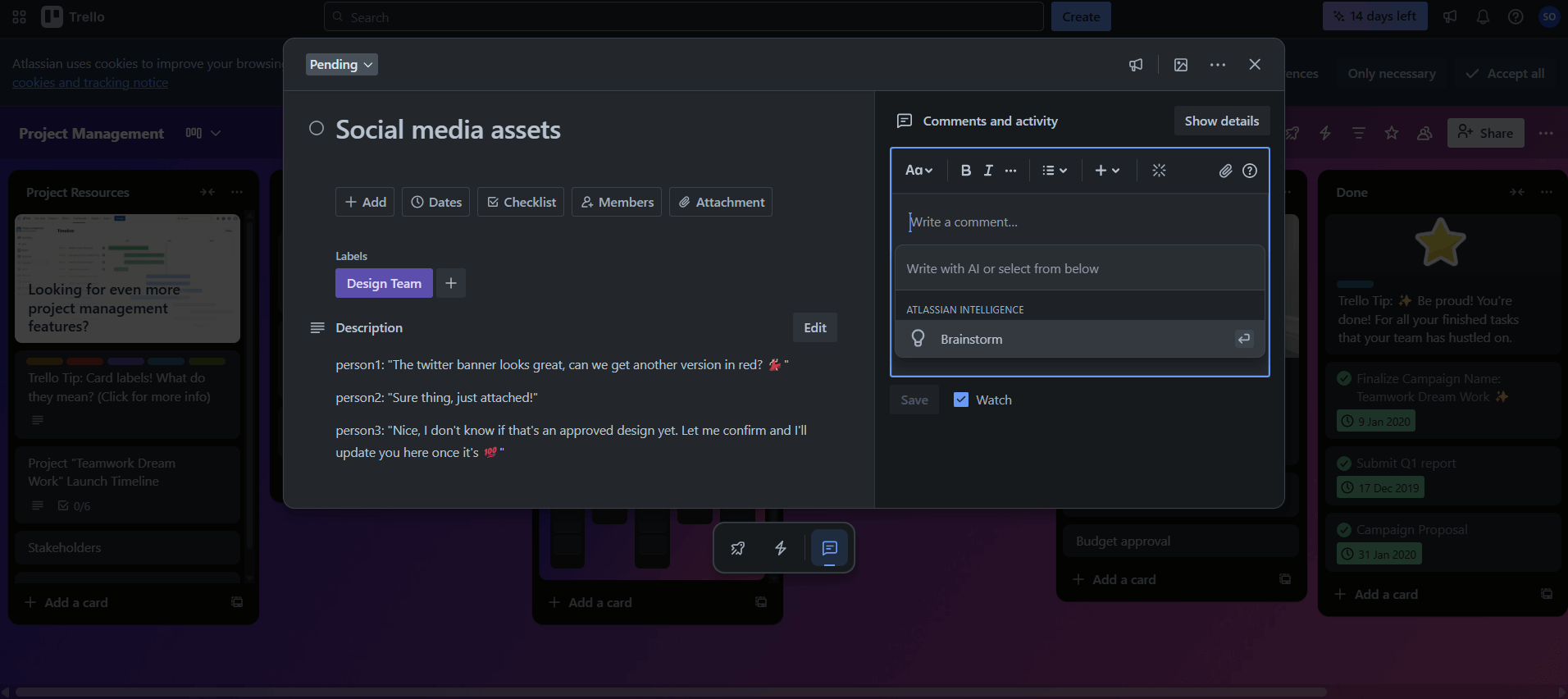This screenshot has width=1568, height=699.
Task: Open more formatting options ellipsis
Action: (1011, 171)
